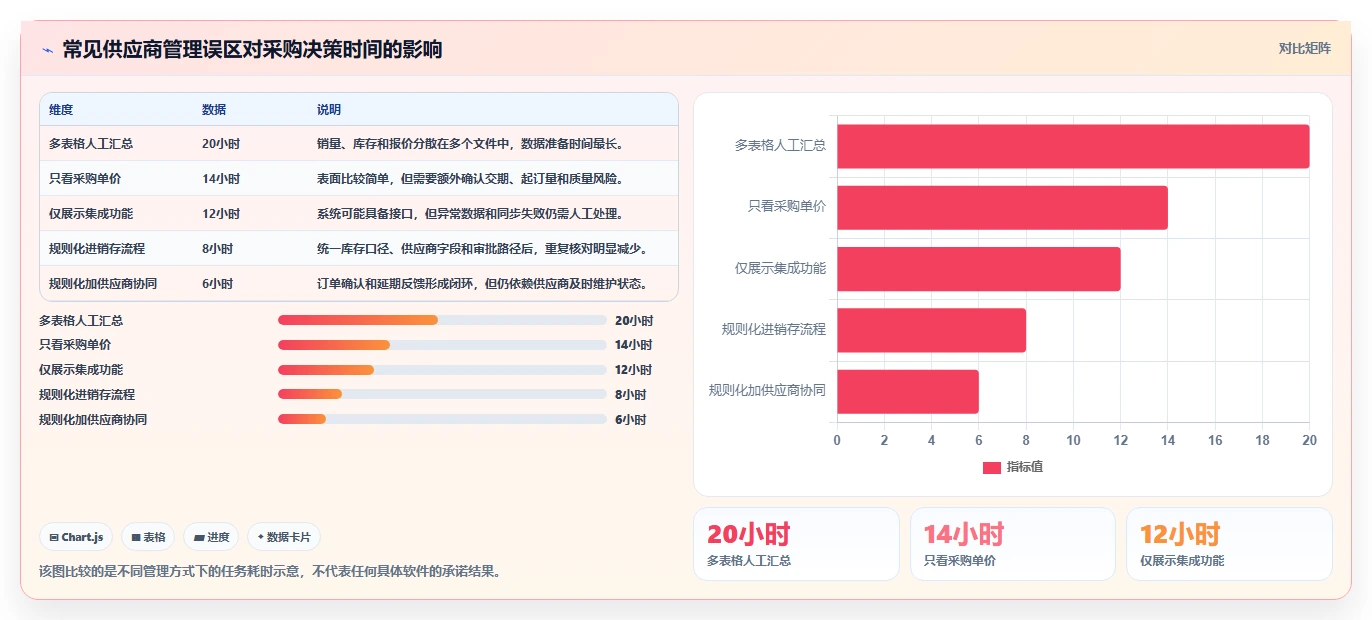Image resolution: width=1372 pixels, height=620 pixels.
Task: Select the 对比矩阵 label in the header
Action: [1305, 48]
